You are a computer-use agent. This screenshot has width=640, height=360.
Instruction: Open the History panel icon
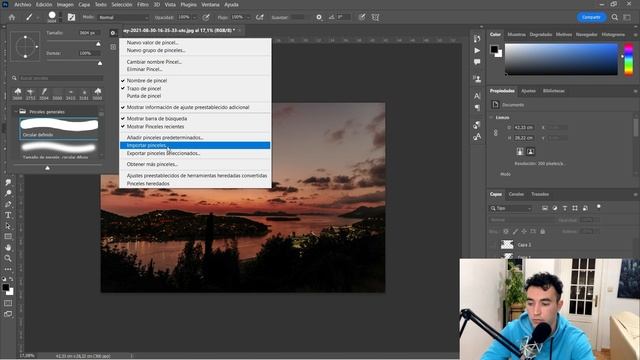click(477, 39)
